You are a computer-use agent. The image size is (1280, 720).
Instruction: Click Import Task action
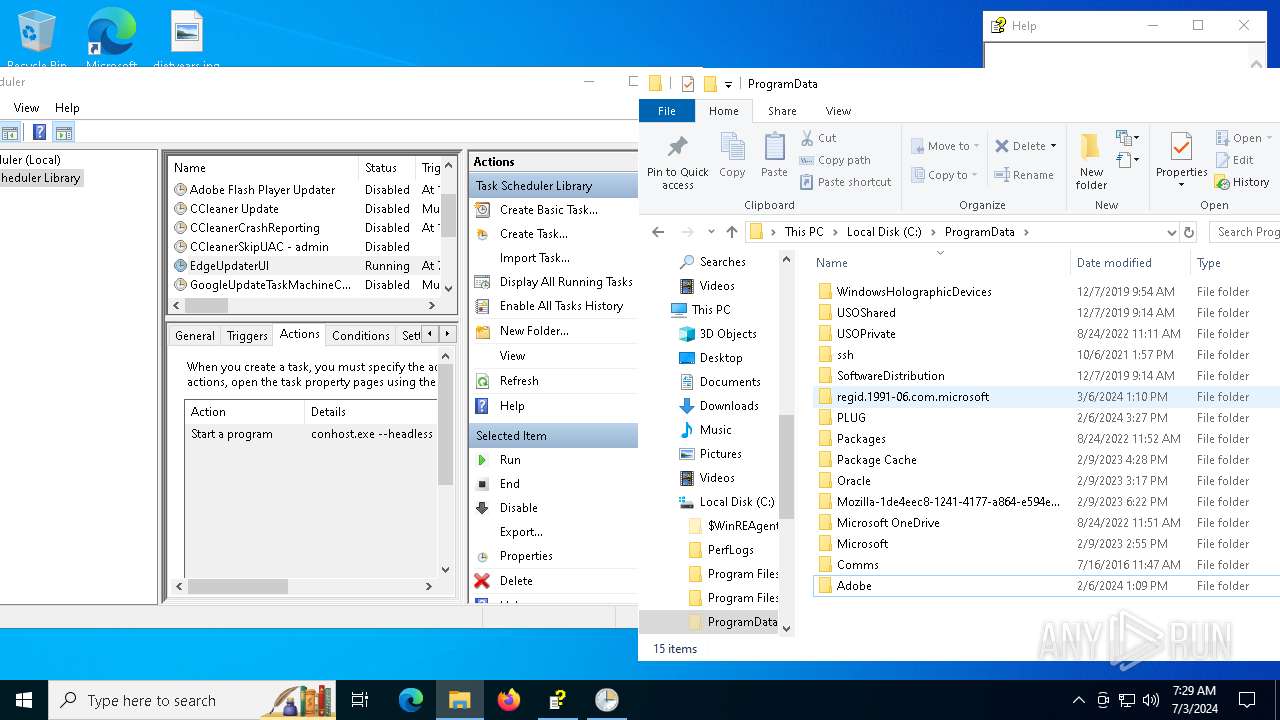[534, 258]
